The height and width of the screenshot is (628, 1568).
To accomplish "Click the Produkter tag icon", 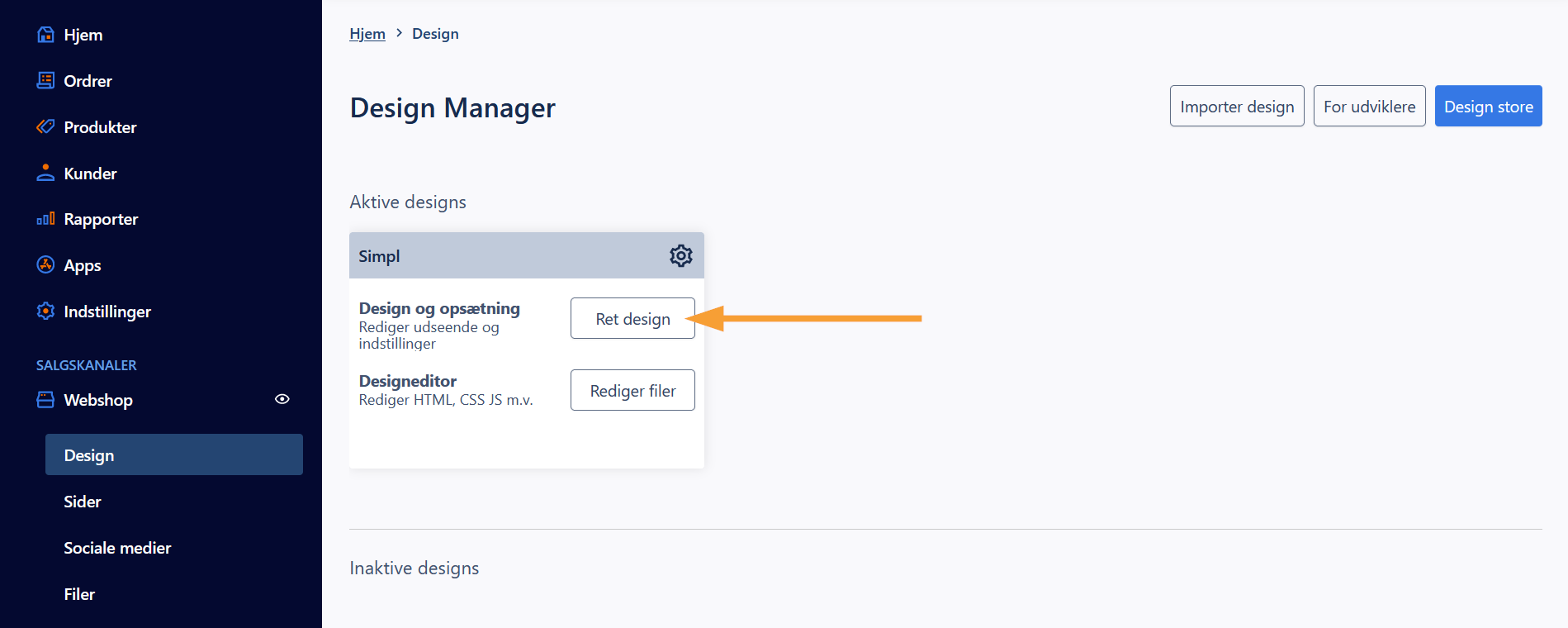I will click(x=45, y=127).
